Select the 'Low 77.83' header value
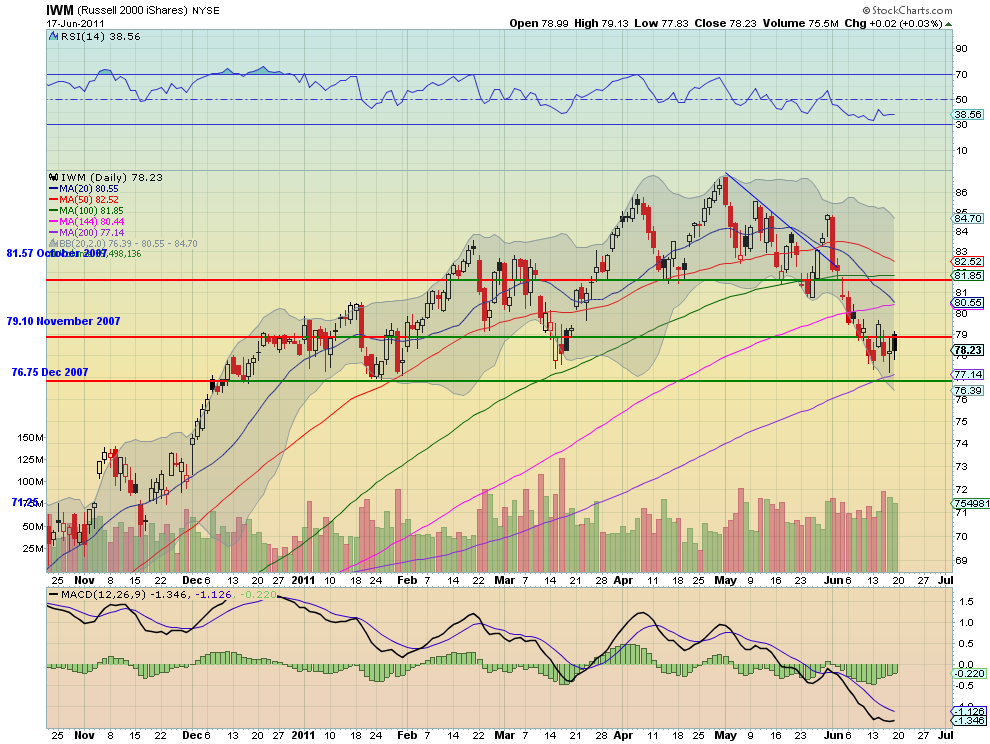The width and height of the screenshot is (990, 744). [x=662, y=23]
